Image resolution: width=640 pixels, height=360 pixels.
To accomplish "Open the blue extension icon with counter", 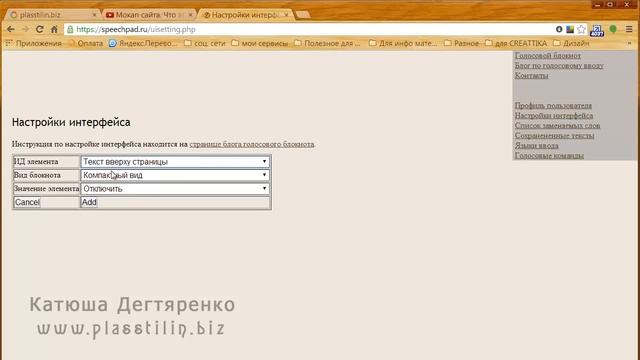I will point(597,30).
